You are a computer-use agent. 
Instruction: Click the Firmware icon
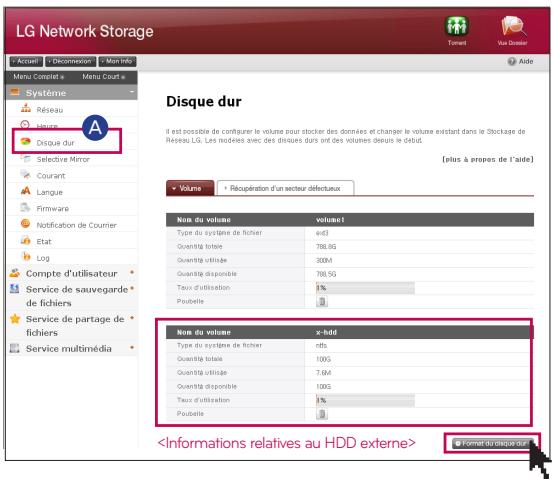[25, 207]
